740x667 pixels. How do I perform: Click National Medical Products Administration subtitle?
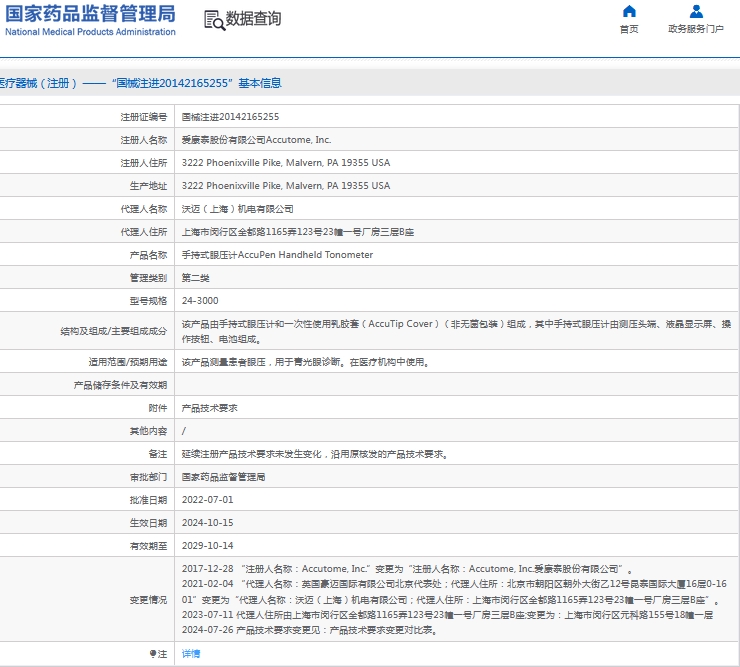[x=90, y=32]
